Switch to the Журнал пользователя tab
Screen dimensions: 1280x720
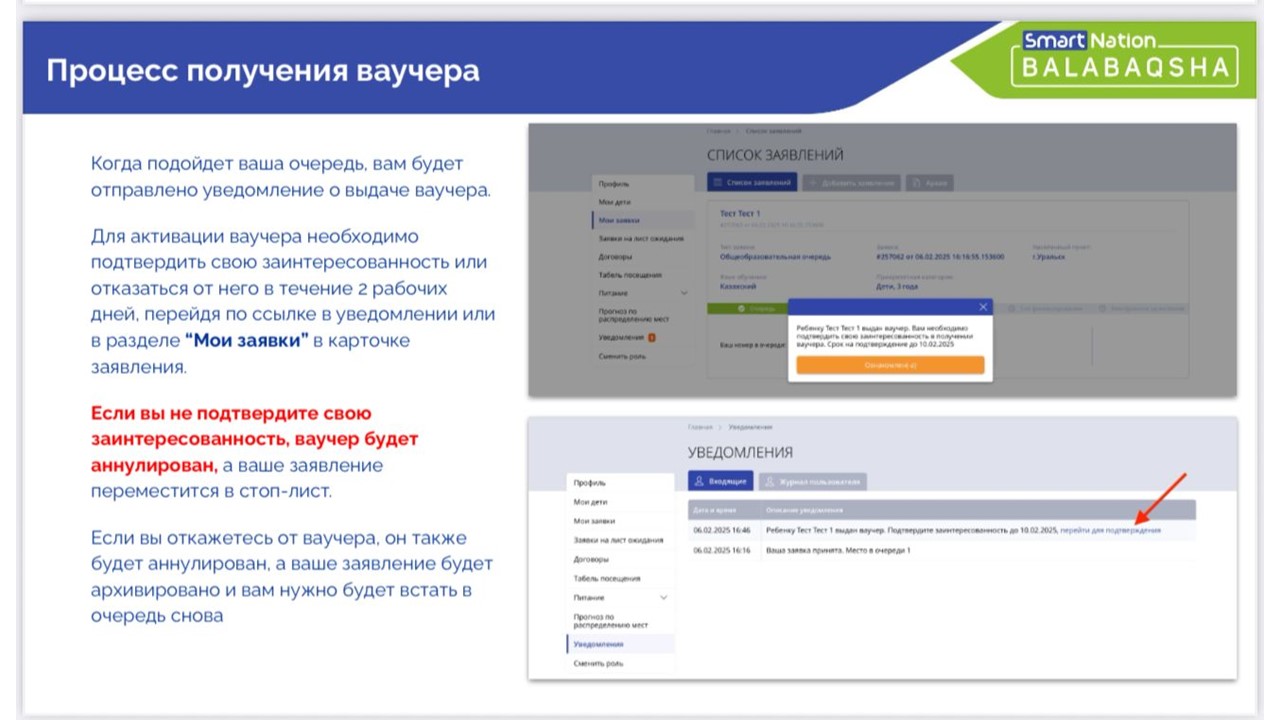click(x=812, y=481)
